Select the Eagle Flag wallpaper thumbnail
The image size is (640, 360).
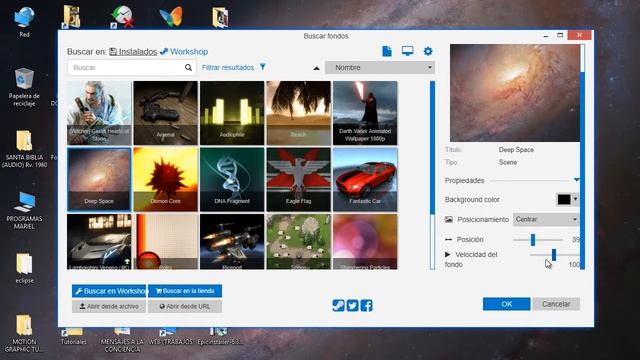point(298,179)
